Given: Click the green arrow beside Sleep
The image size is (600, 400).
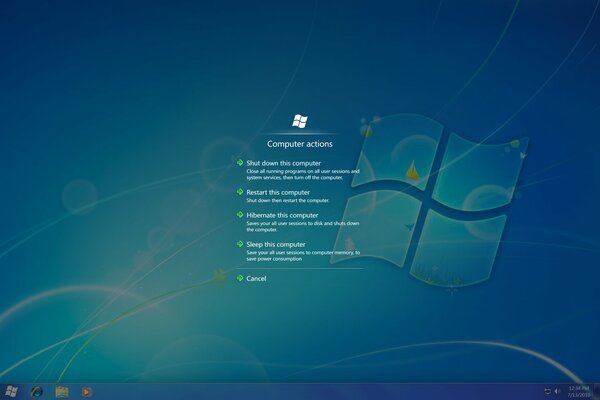Looking at the screenshot, I should click(x=240, y=243).
